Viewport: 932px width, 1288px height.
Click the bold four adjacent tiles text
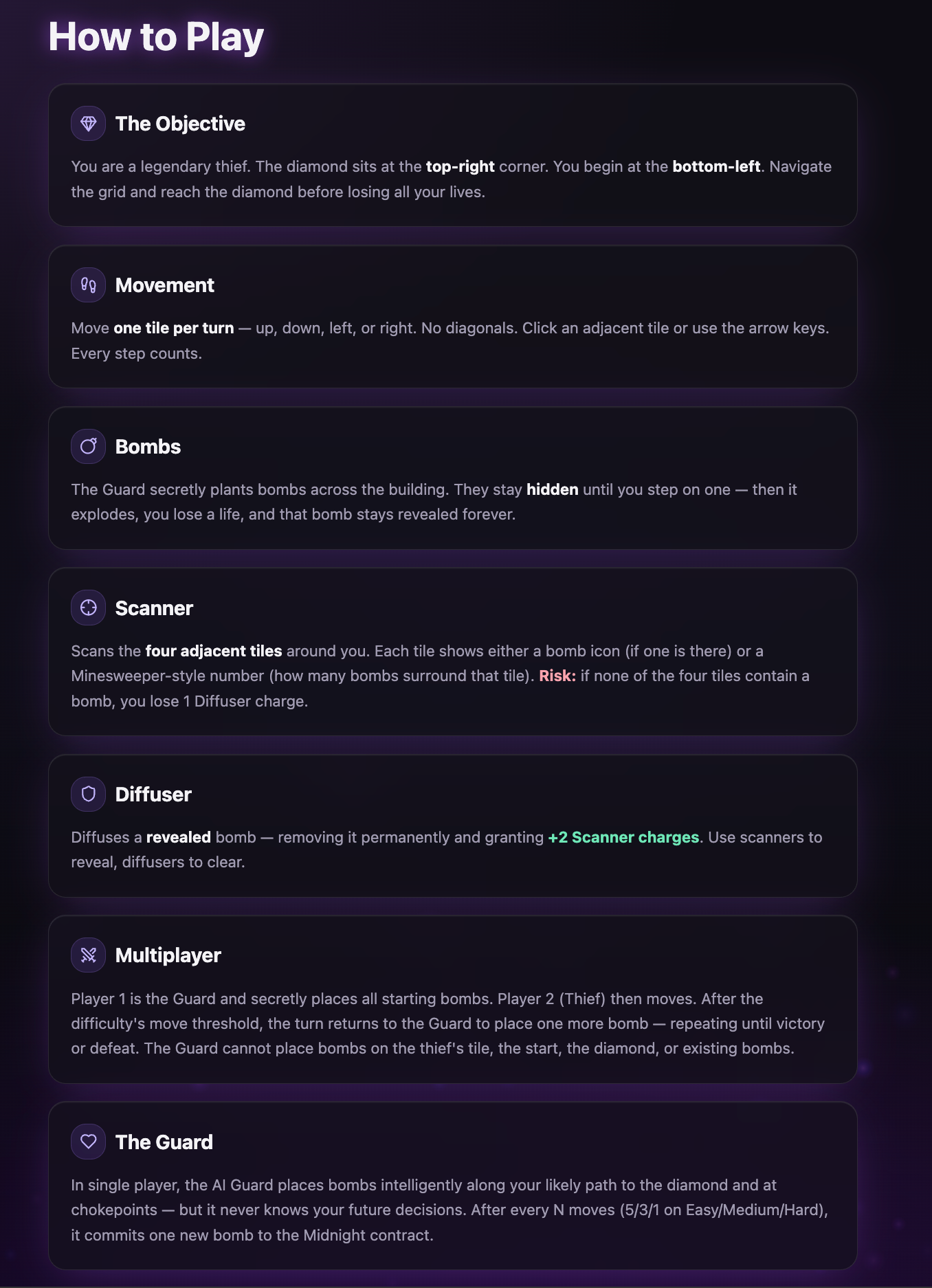click(x=214, y=651)
